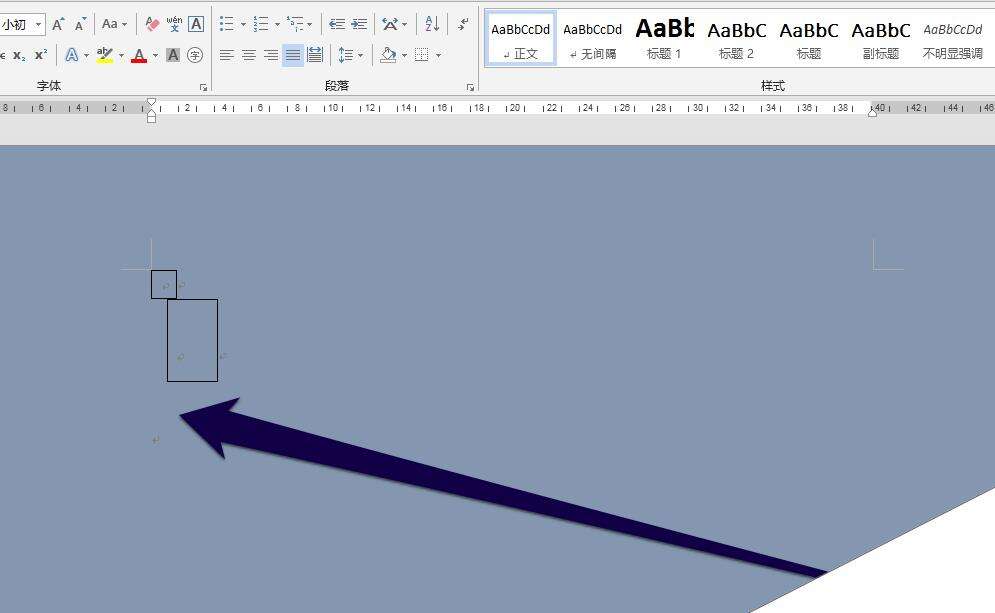This screenshot has height=613, width=995.
Task: Apply paragraph shading with paint bucket
Action: coord(388,55)
